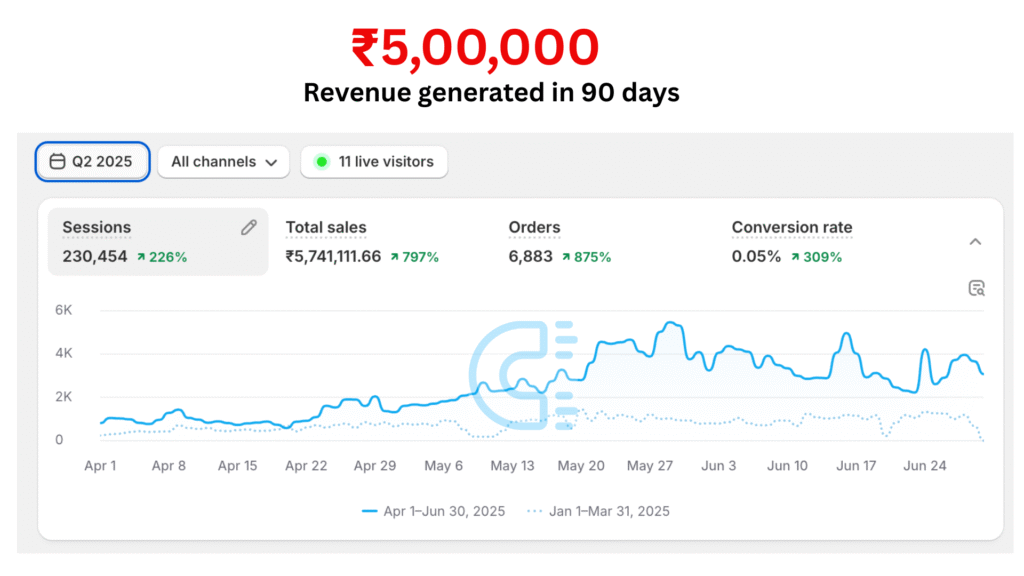Click the Sessions 226% upward trend arrow
1024x576 pixels.
[142, 257]
